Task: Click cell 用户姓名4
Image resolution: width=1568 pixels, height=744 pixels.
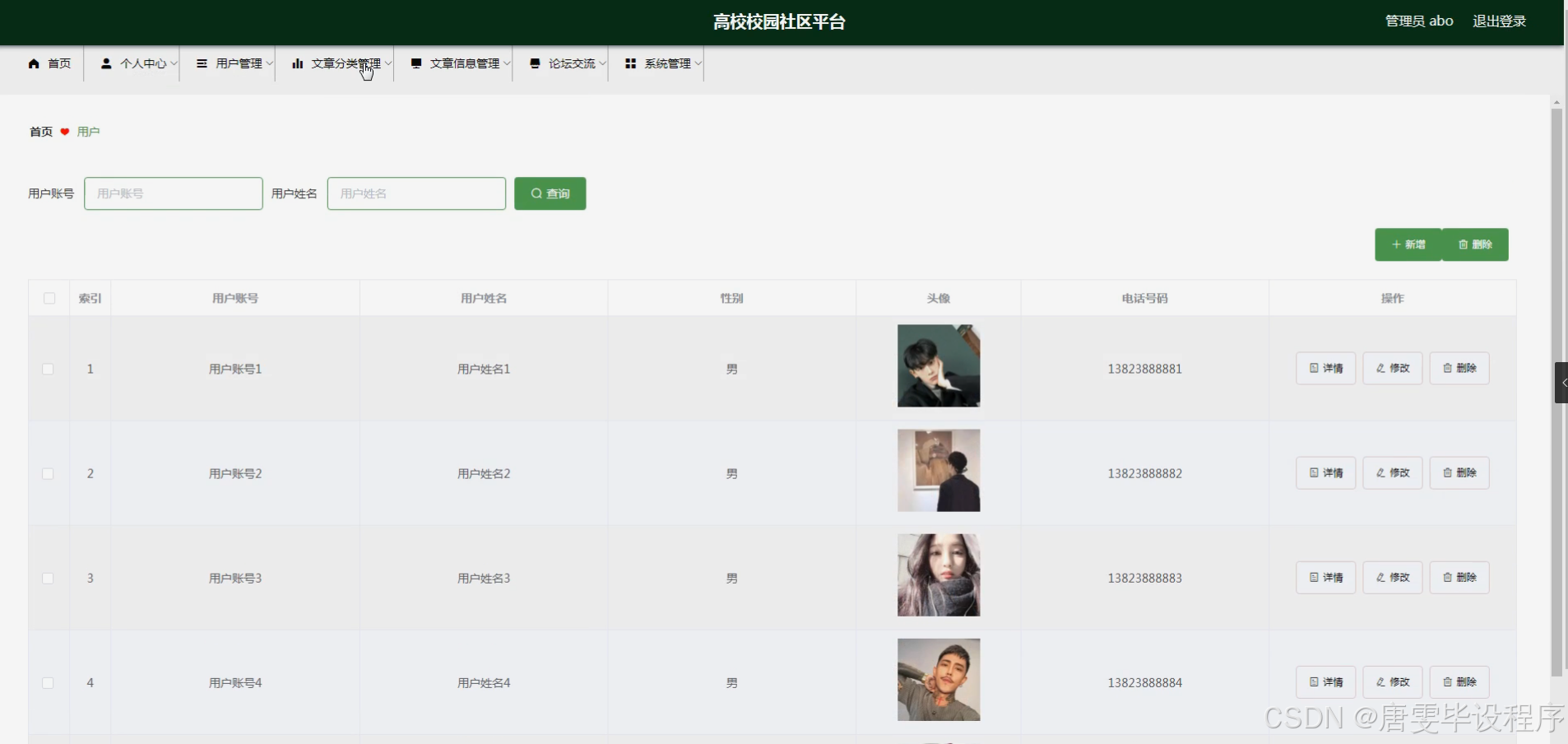Action: tap(484, 682)
